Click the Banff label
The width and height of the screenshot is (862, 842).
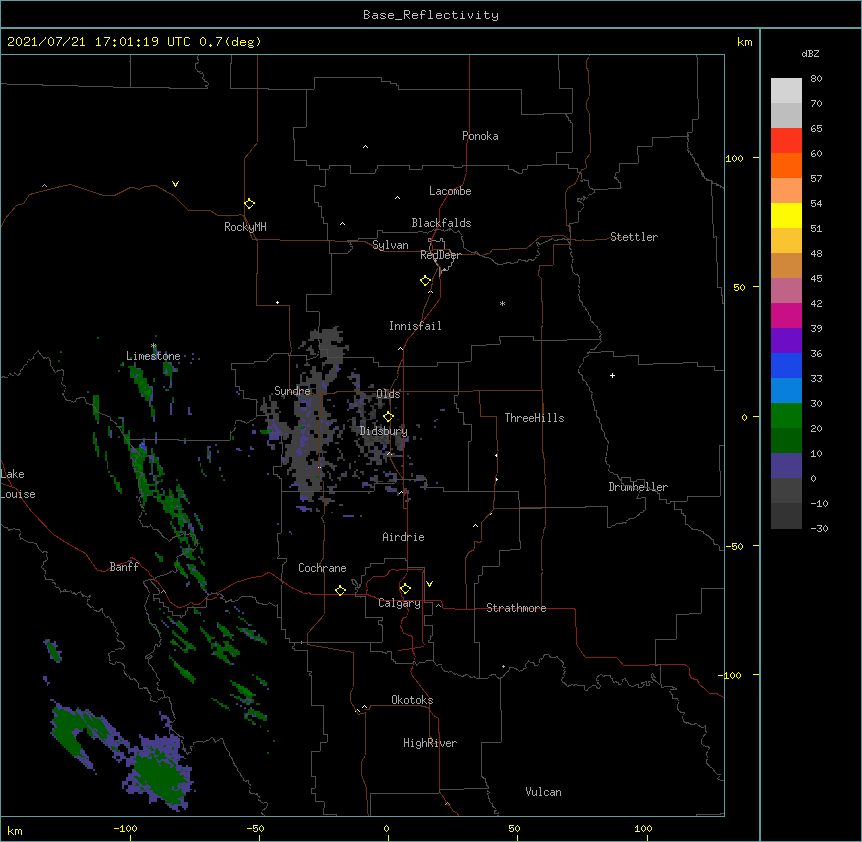(x=124, y=567)
